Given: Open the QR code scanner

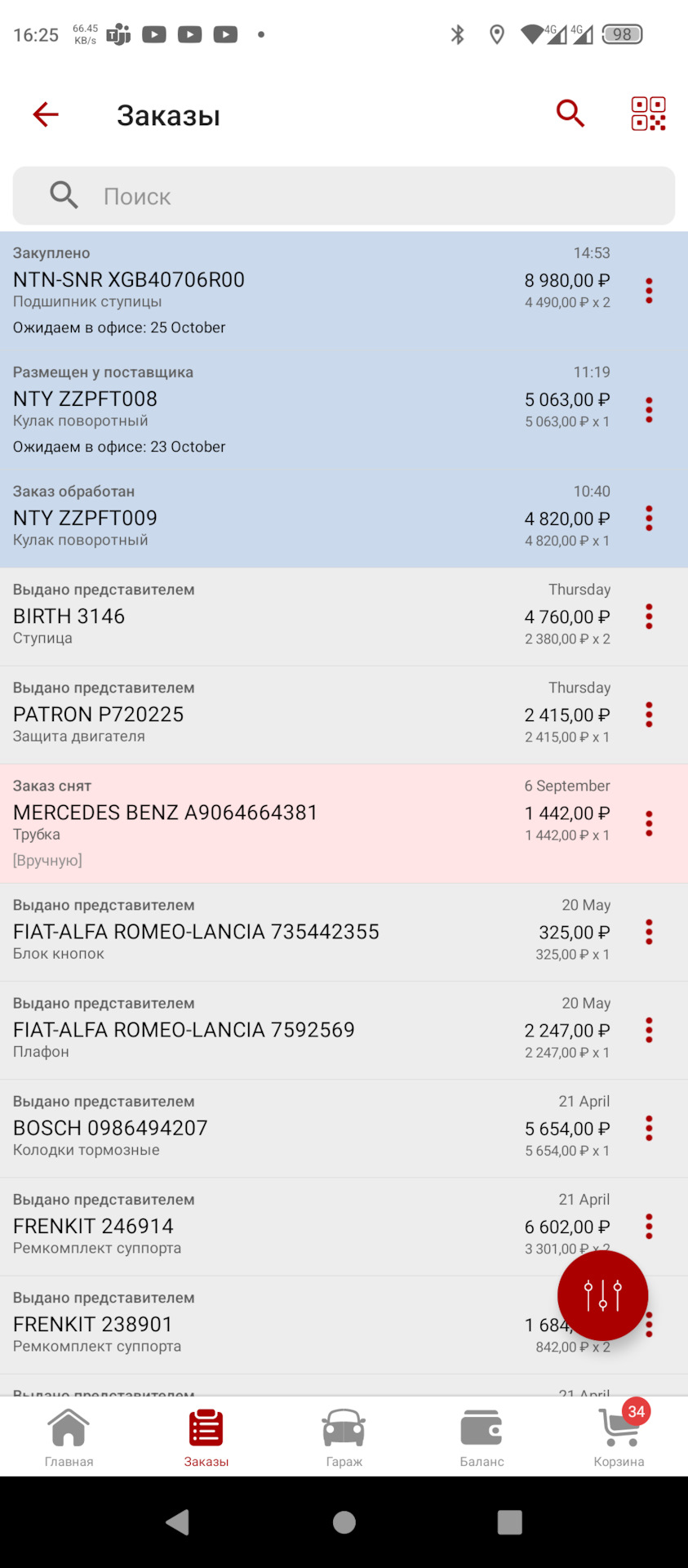Looking at the screenshot, I should [x=648, y=114].
